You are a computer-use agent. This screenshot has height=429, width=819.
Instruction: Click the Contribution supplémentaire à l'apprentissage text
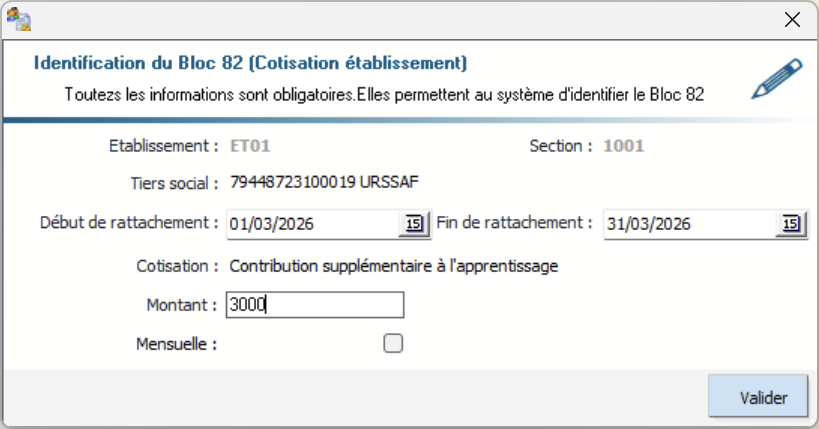[x=394, y=266]
